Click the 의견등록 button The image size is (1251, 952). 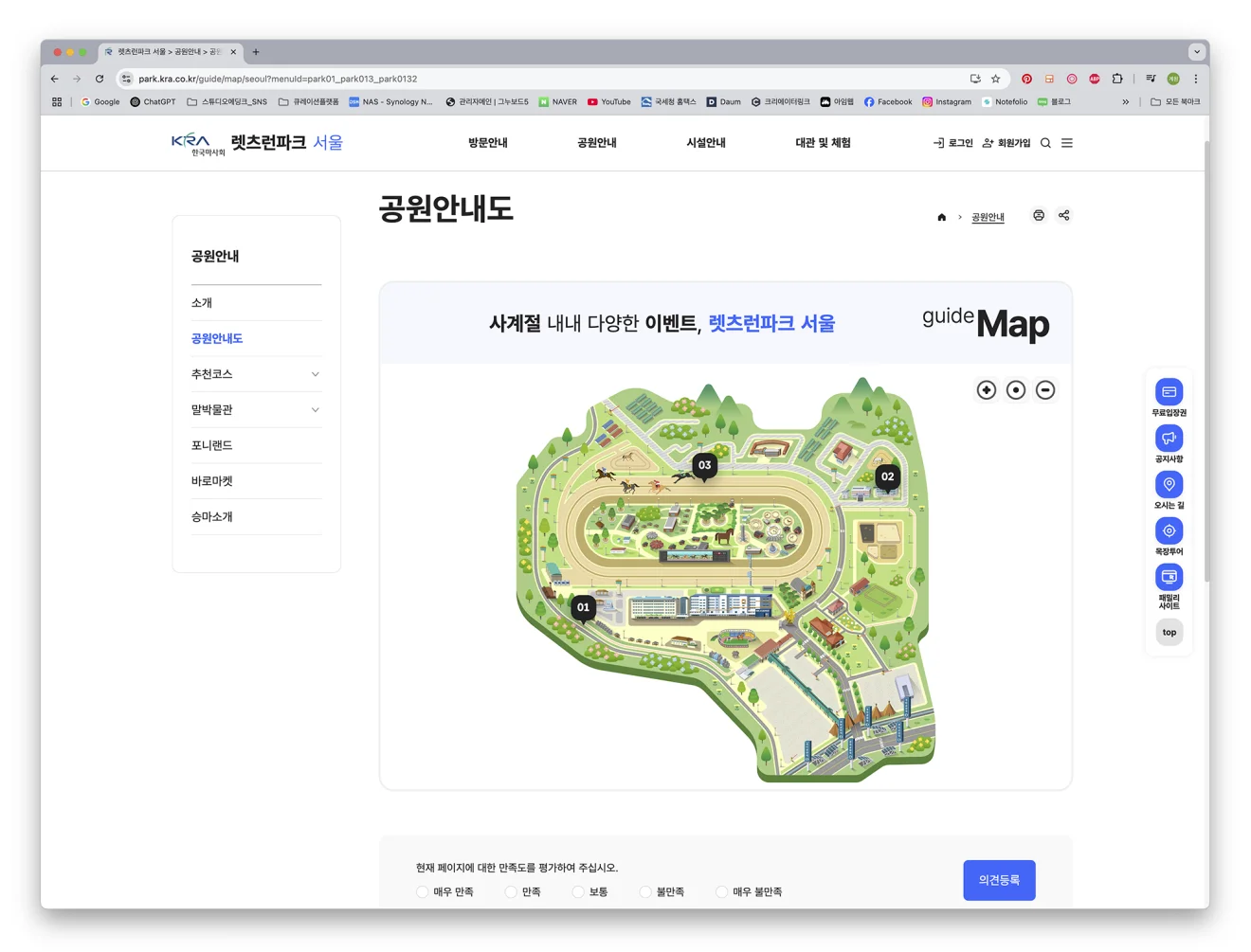pyautogui.click(x=999, y=880)
